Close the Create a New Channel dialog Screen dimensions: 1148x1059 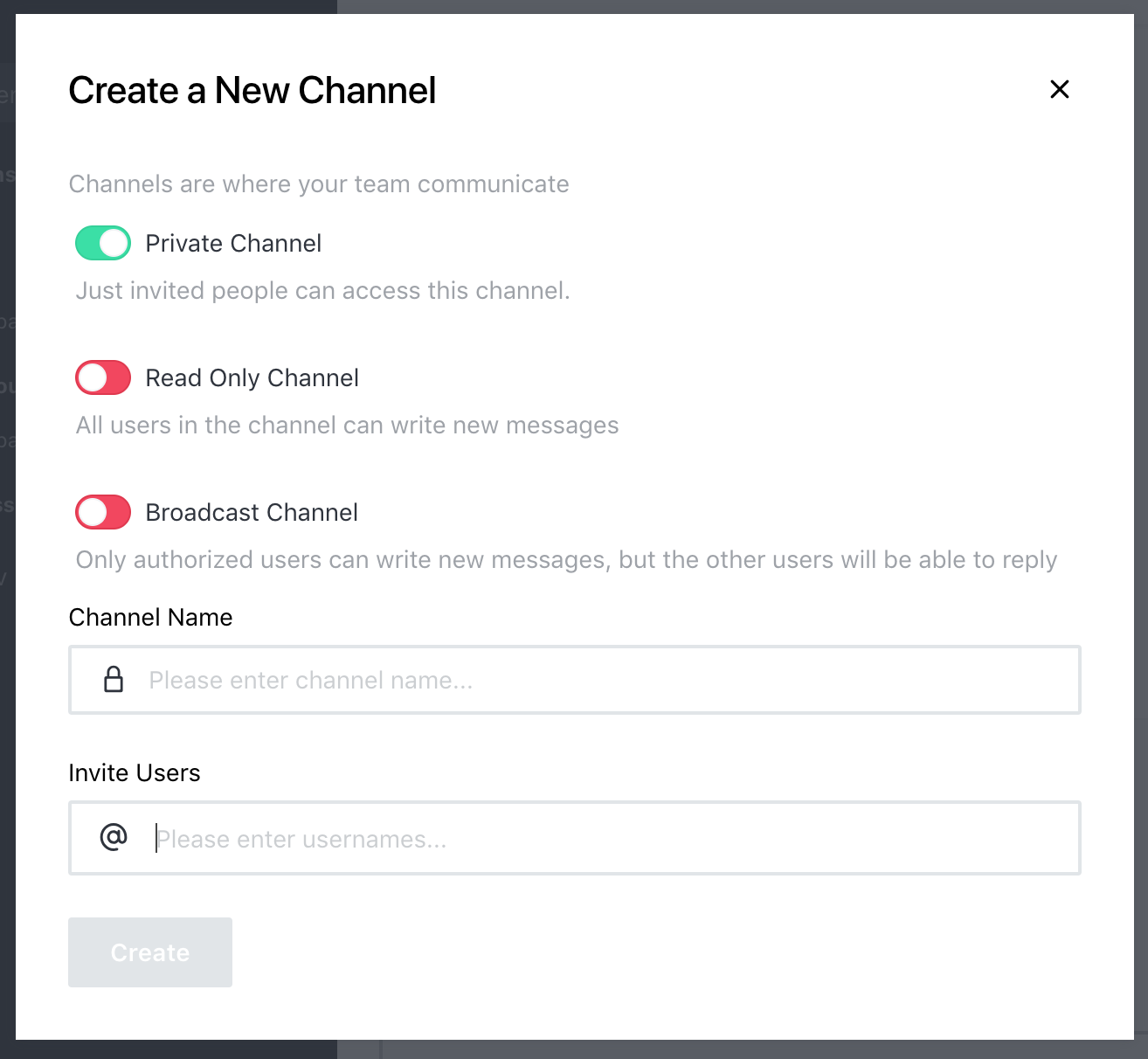click(1059, 89)
